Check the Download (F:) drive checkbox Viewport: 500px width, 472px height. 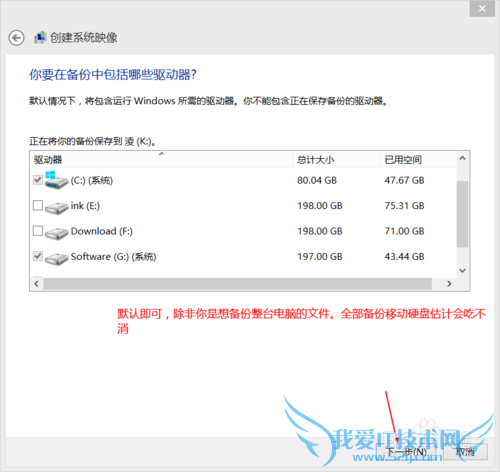38,231
